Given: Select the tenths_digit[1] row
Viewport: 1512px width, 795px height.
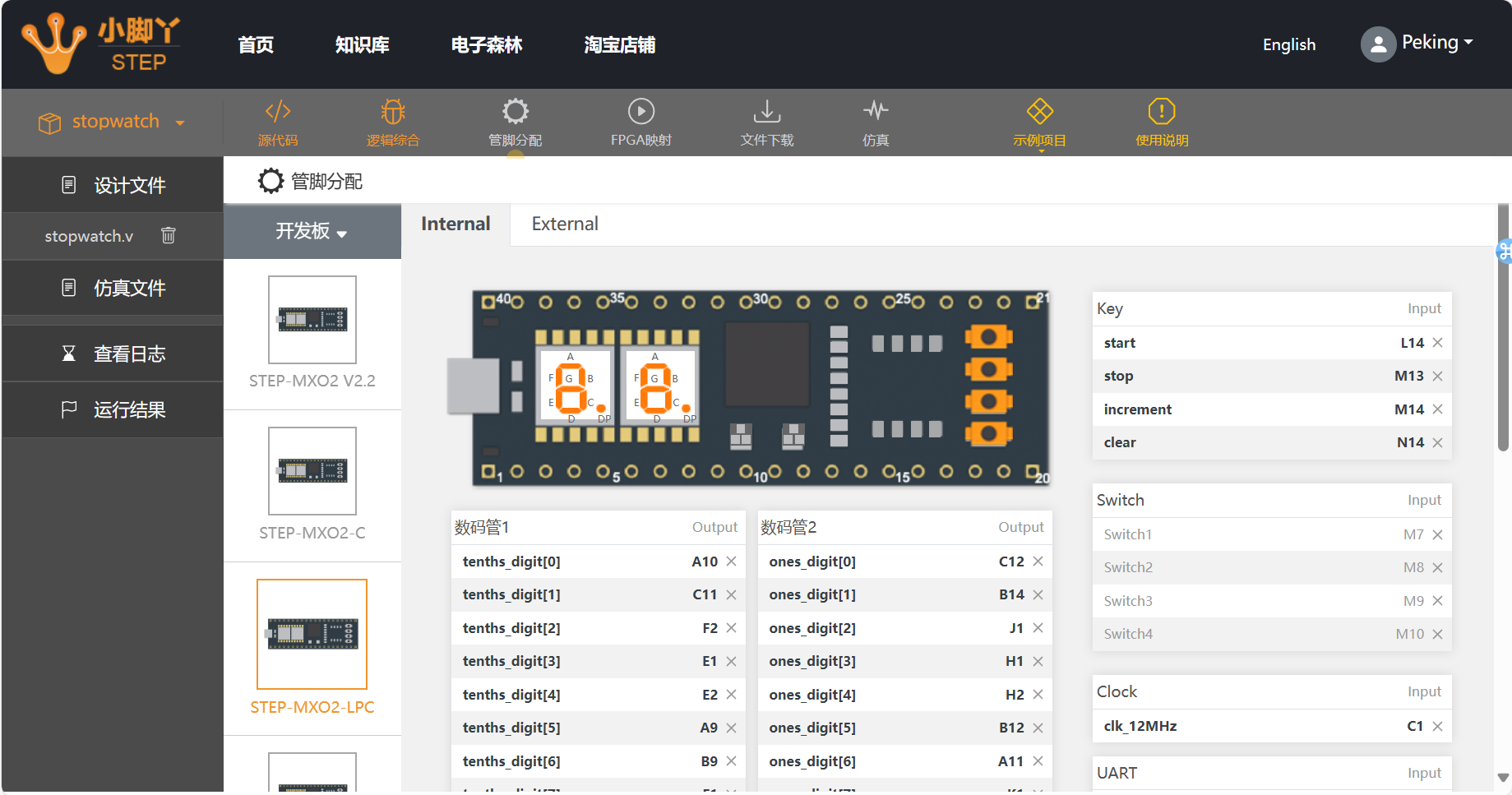Looking at the screenshot, I should [598, 594].
